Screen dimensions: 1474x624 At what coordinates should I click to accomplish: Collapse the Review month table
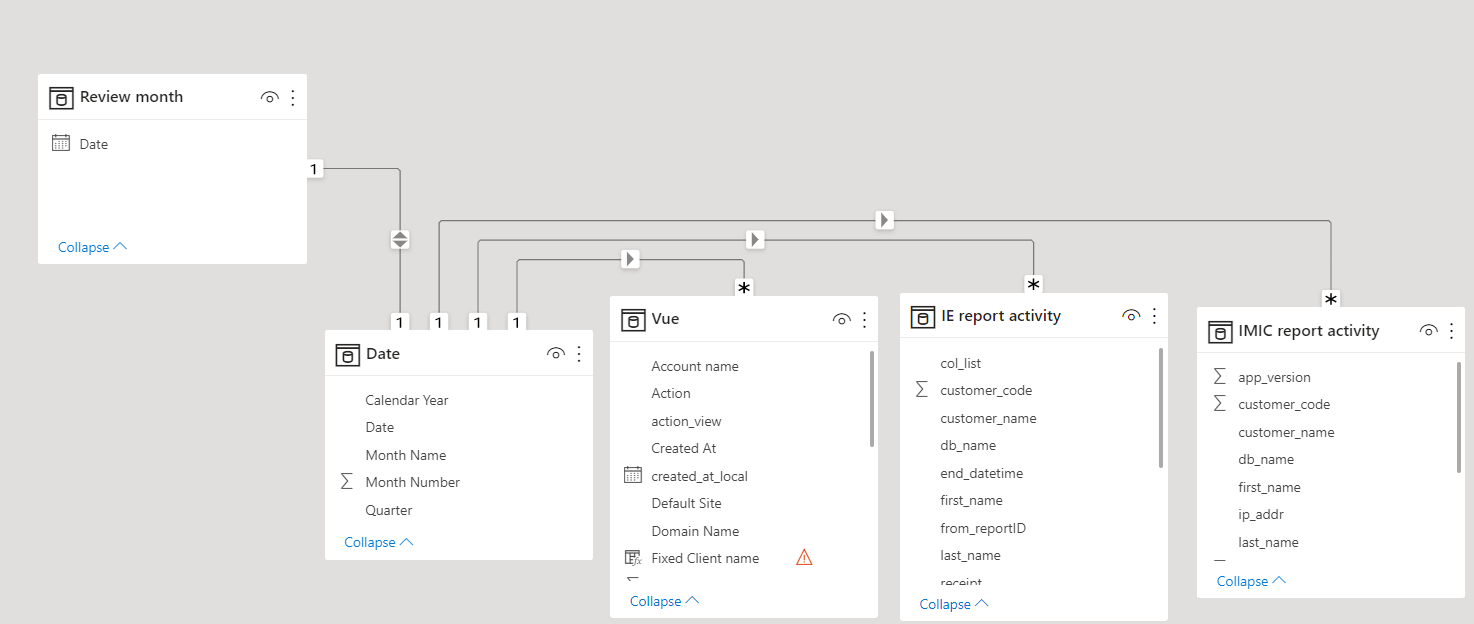coord(92,247)
